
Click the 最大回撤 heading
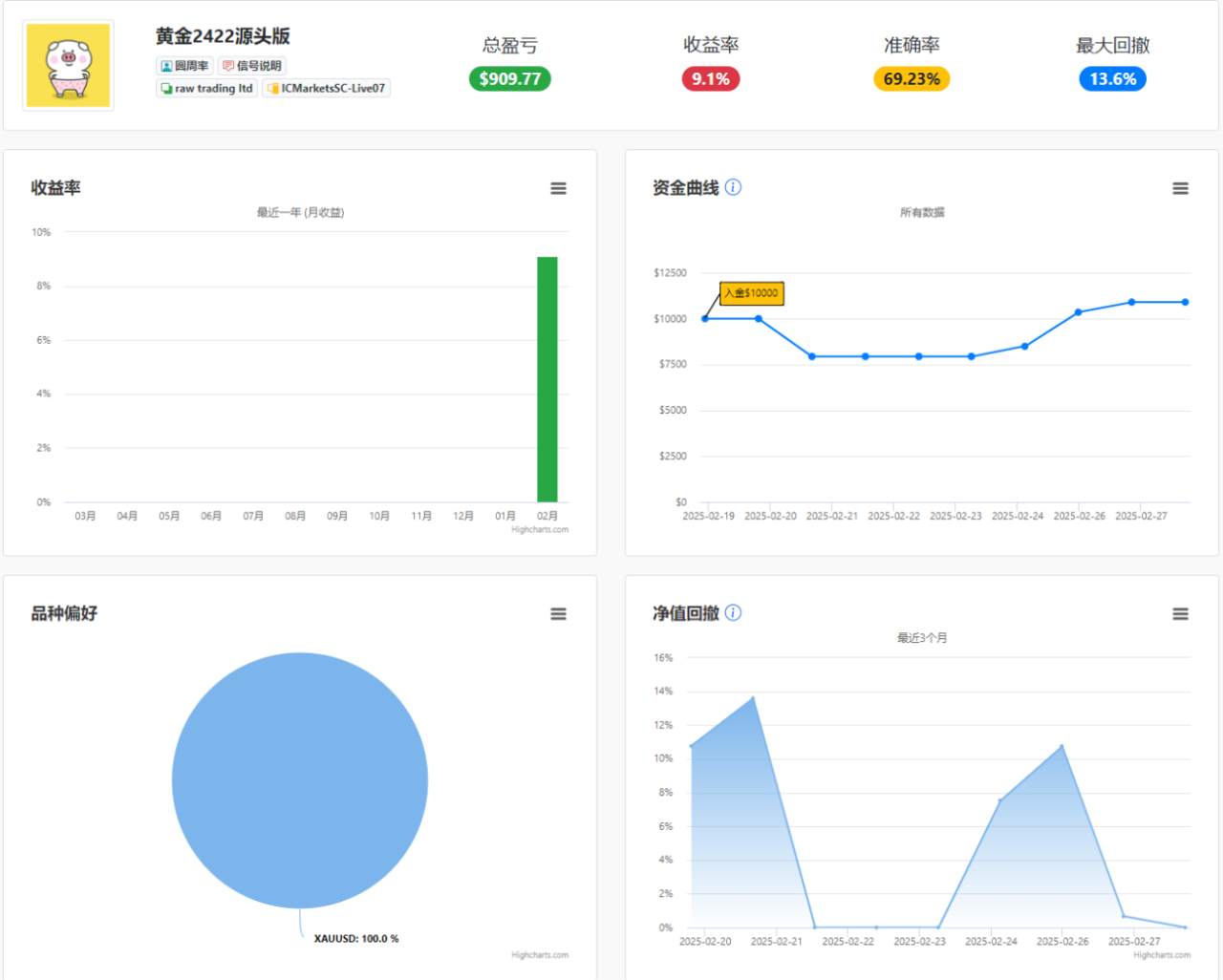click(x=1112, y=45)
